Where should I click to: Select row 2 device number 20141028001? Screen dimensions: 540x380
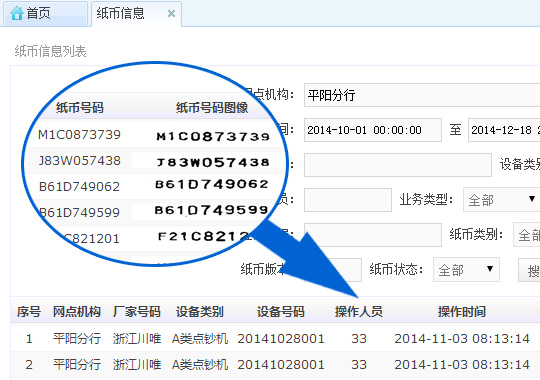281,364
